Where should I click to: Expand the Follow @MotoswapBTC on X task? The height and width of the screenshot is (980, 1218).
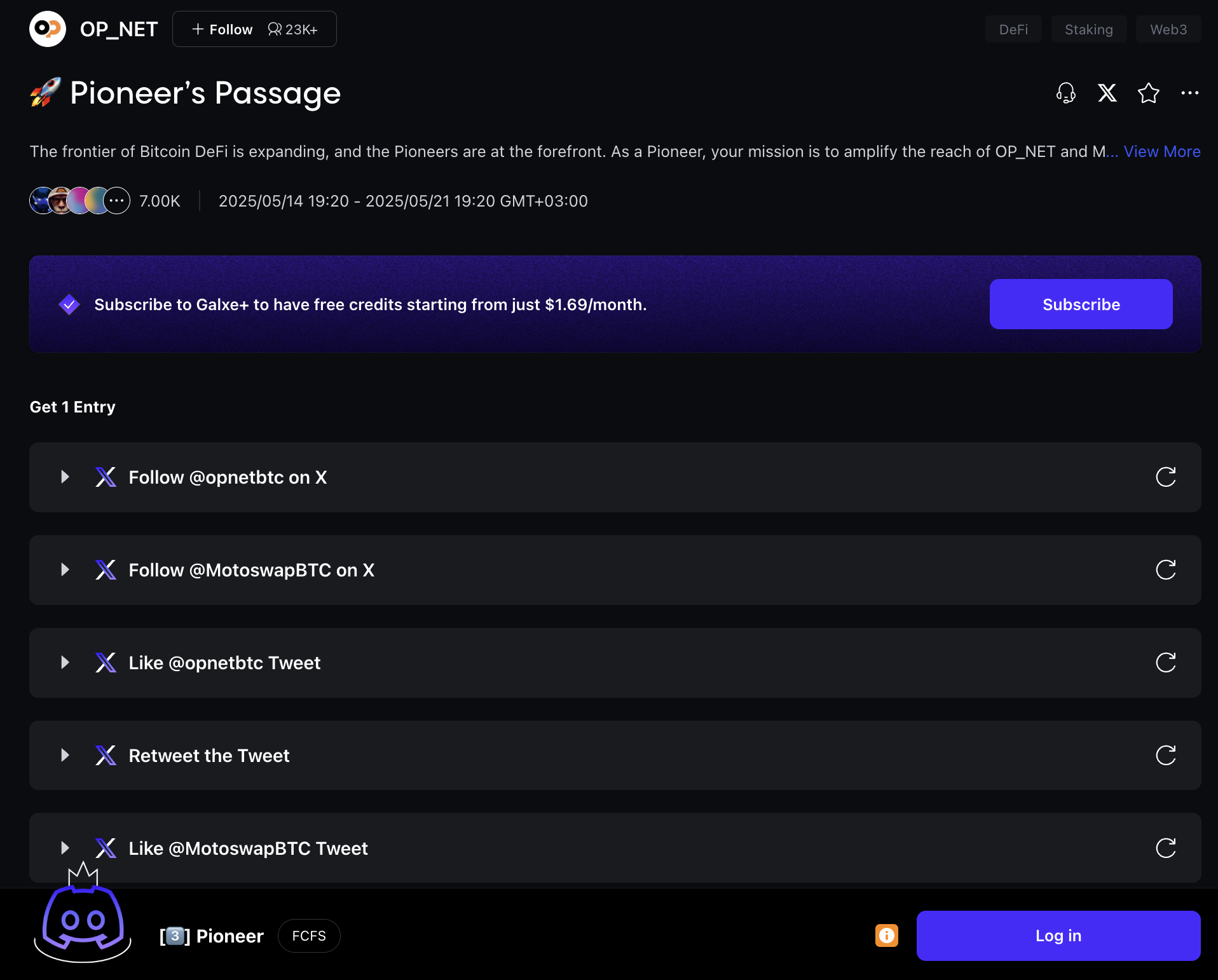click(x=65, y=570)
